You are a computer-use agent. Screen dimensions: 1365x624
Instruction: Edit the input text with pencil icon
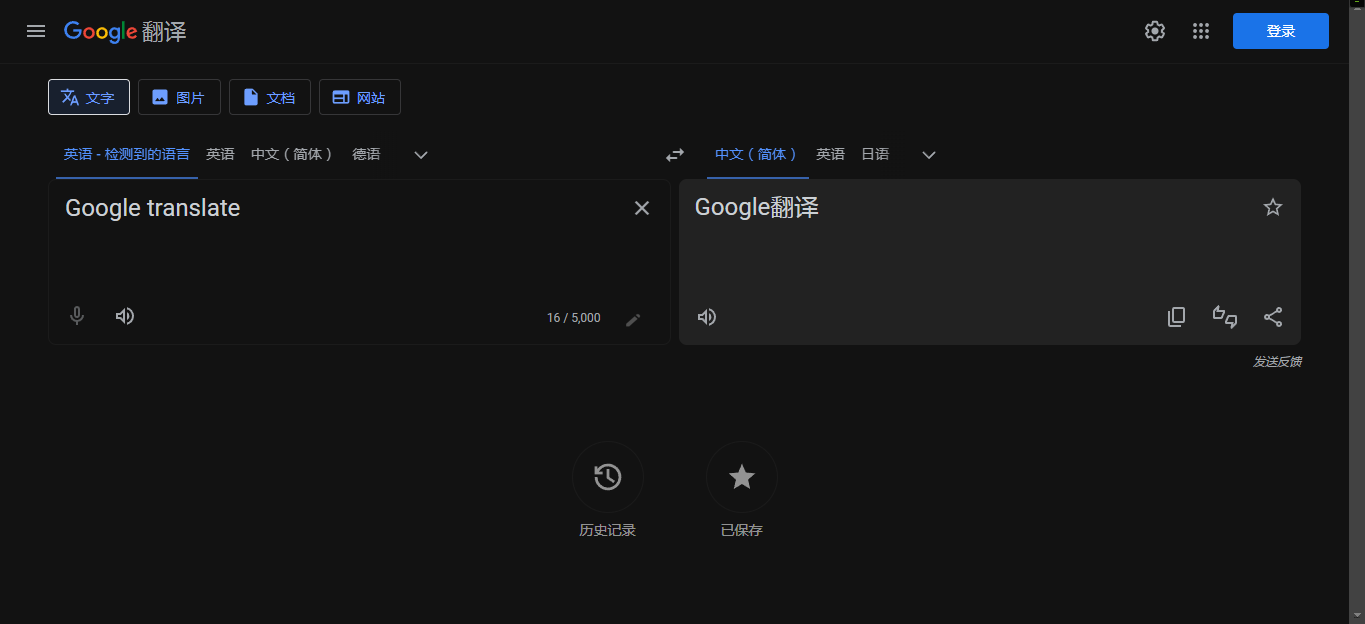point(634,318)
